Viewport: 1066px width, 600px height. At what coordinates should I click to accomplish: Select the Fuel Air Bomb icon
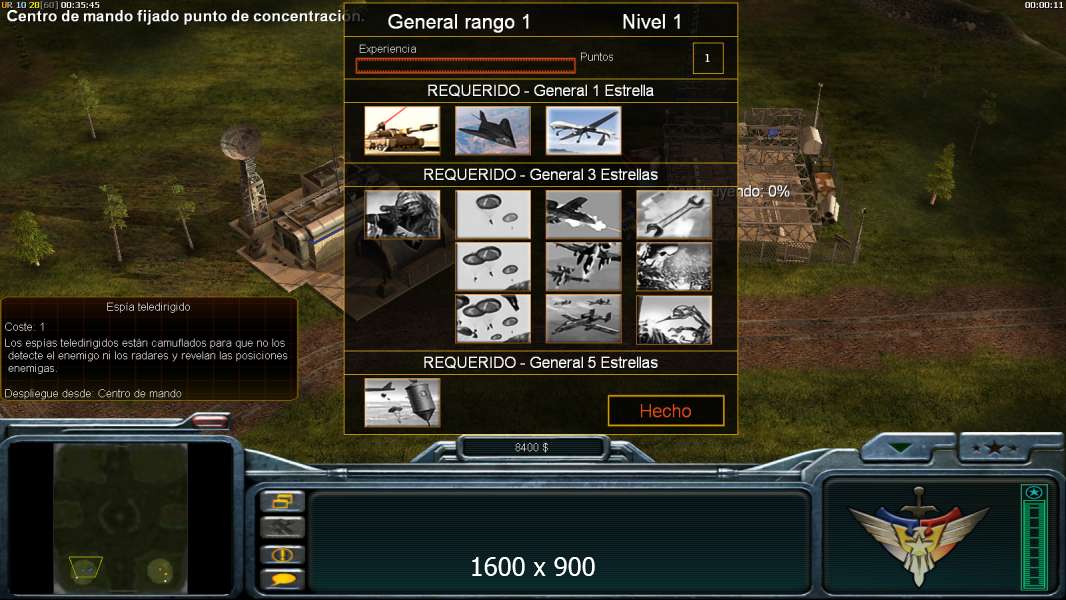pos(402,402)
